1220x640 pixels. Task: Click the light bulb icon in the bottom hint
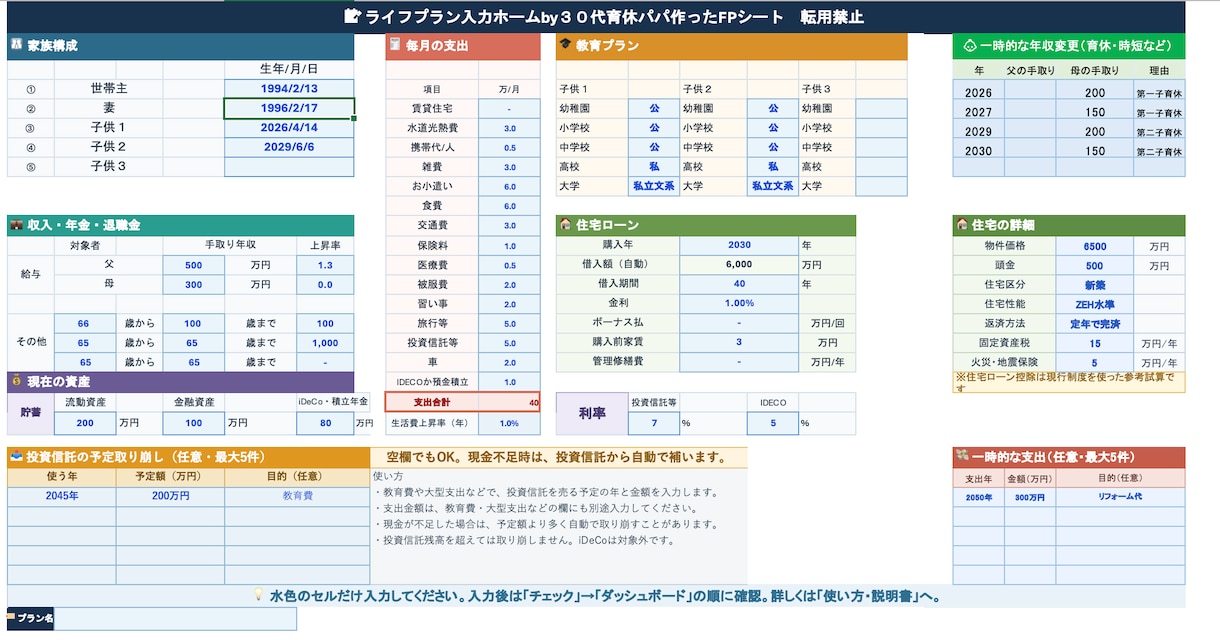pyautogui.click(x=258, y=596)
